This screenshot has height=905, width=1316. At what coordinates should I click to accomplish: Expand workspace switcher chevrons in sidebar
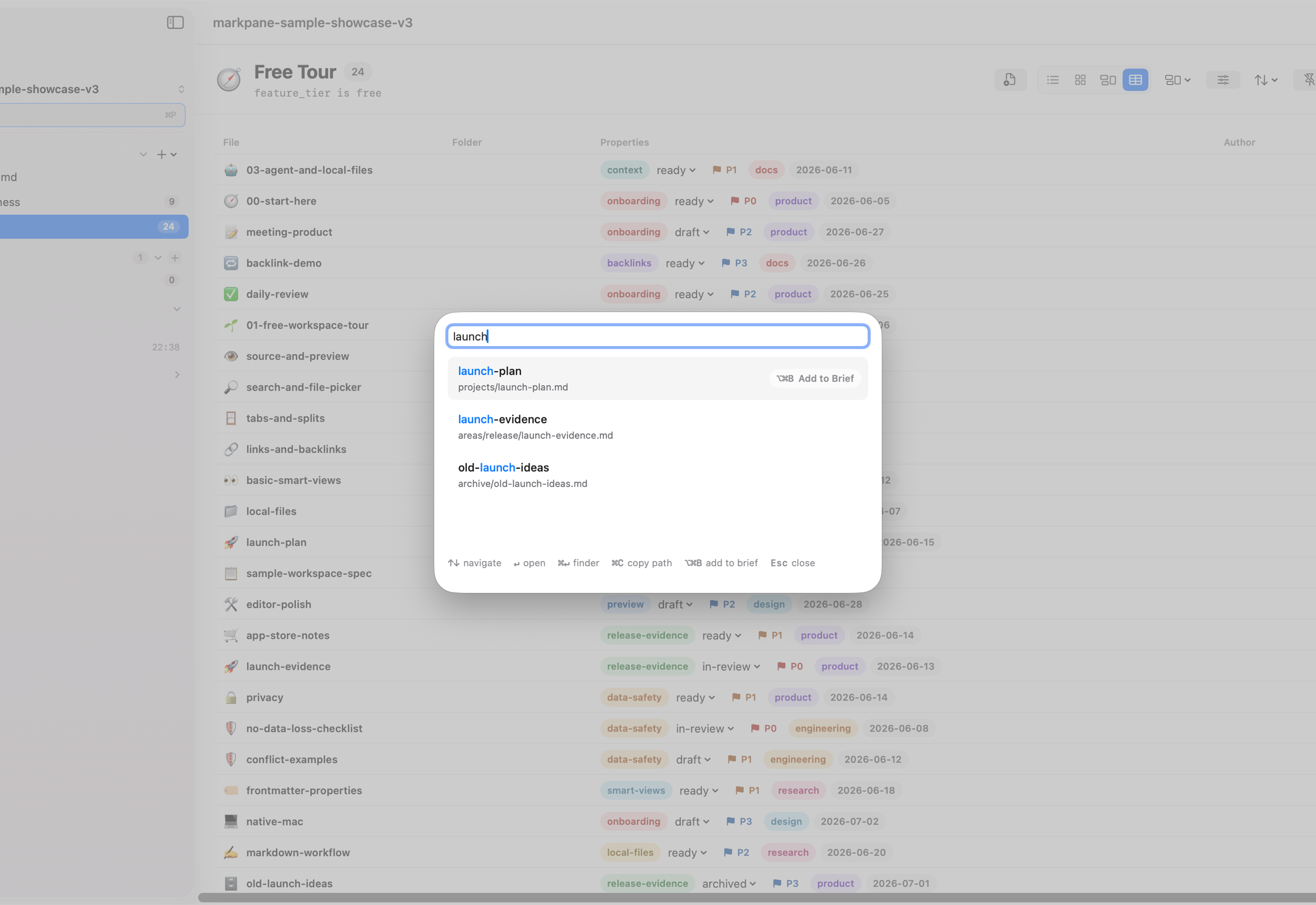(181, 89)
